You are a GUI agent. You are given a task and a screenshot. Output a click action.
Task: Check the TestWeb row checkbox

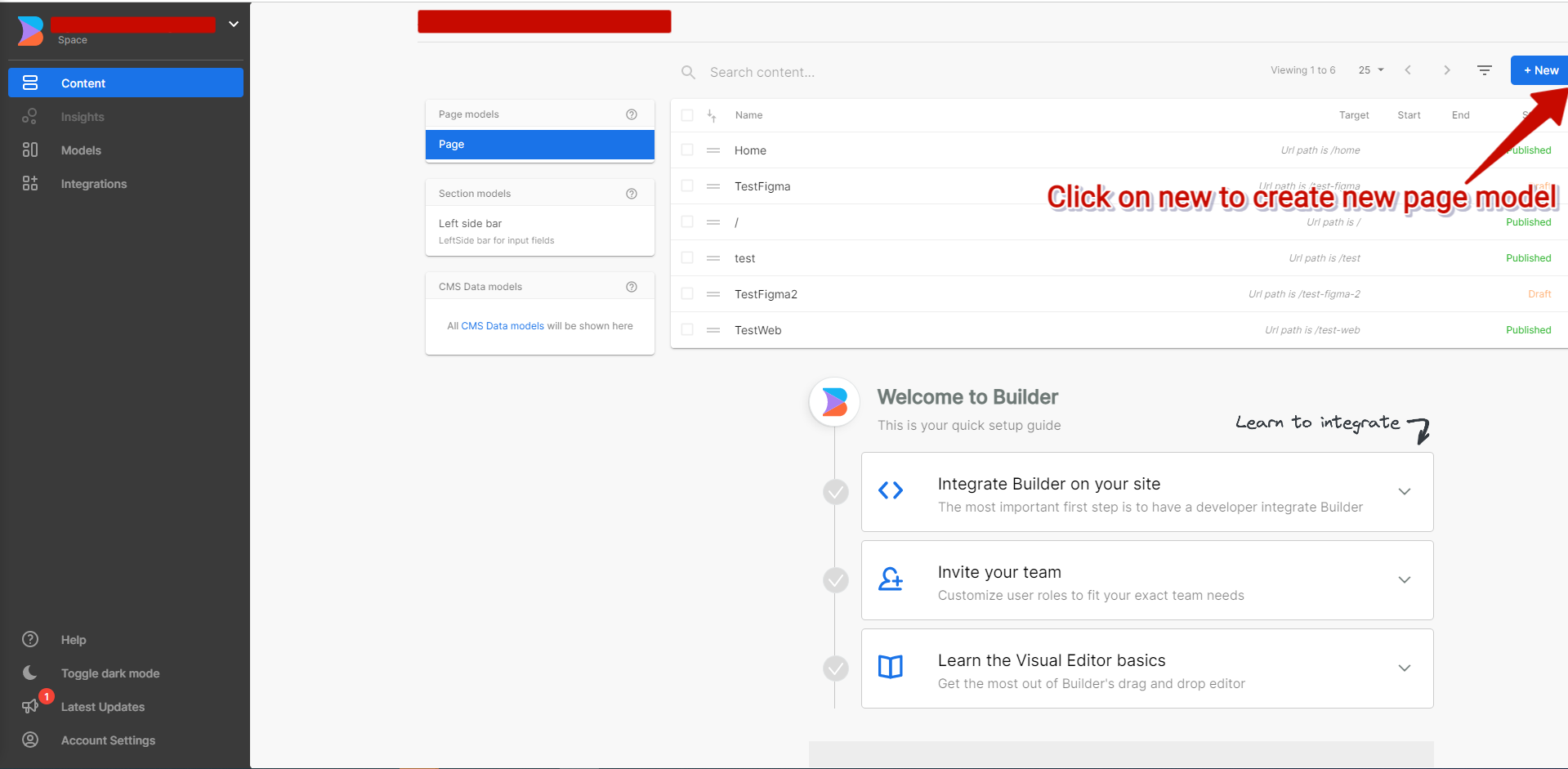click(687, 329)
